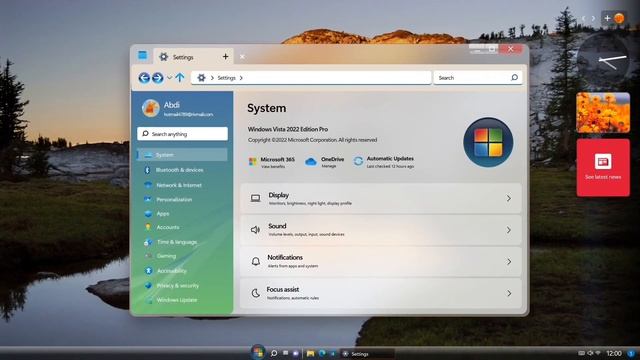Open the Start orb on taskbar
Screen dimensions: 640x360
[258, 352]
